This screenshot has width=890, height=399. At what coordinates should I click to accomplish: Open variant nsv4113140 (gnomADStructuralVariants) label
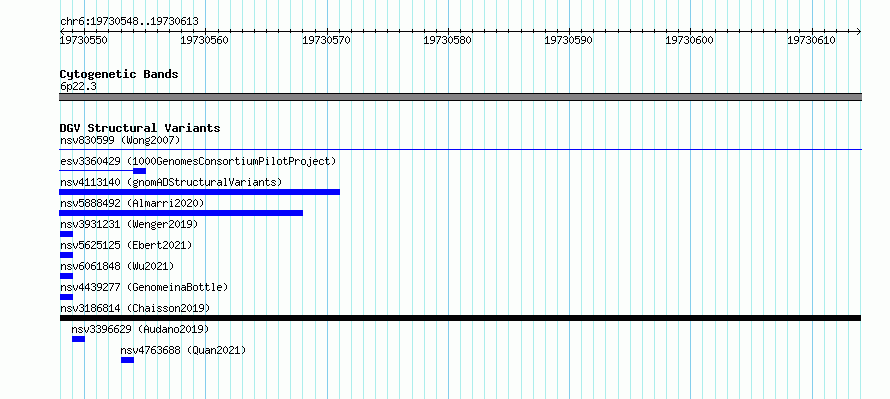coord(171,183)
